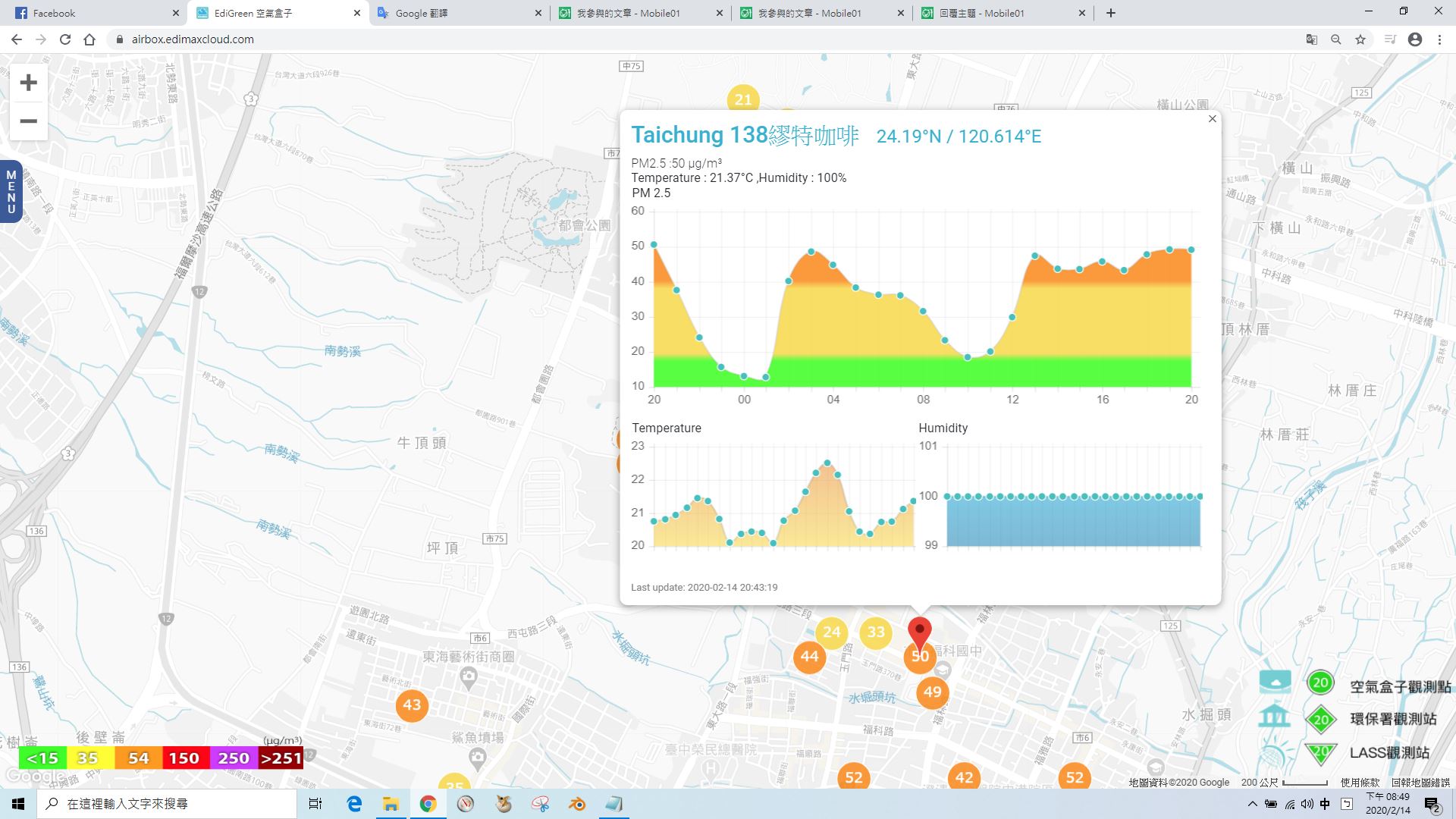Close the Taichung 138 info popup
Screen dimensions: 1456x819
(1212, 119)
